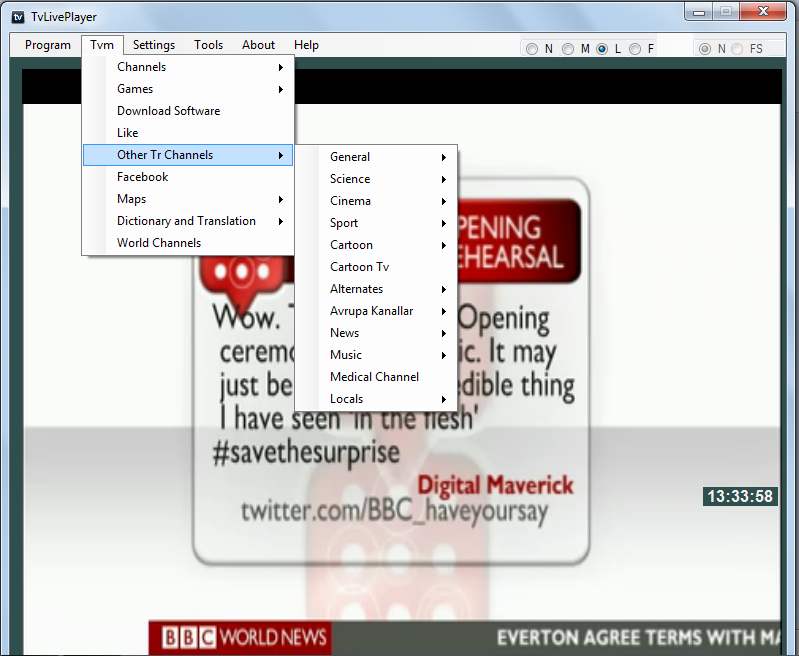The height and width of the screenshot is (656, 799).
Task: Choose Facebook from the Tvm menu
Action: 143,177
